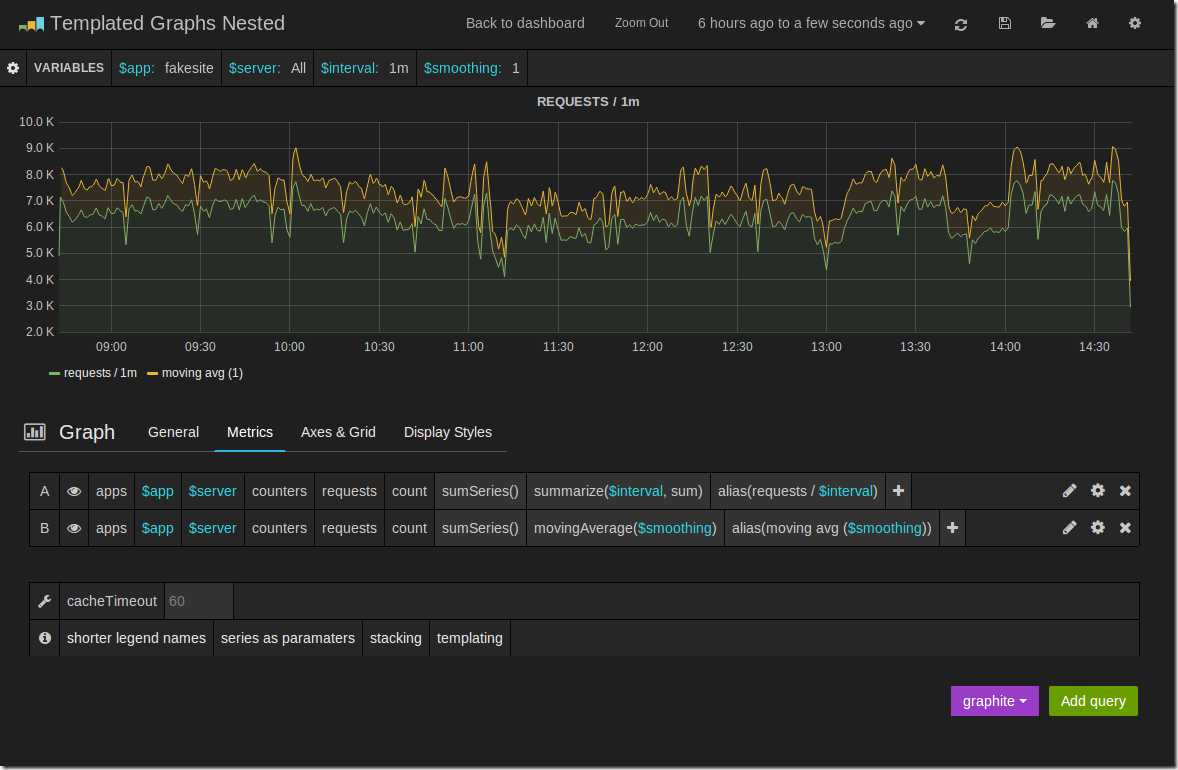The width and height of the screenshot is (1178, 770).
Task: Edit alias(requests / $interval) function
Action: (x=797, y=491)
